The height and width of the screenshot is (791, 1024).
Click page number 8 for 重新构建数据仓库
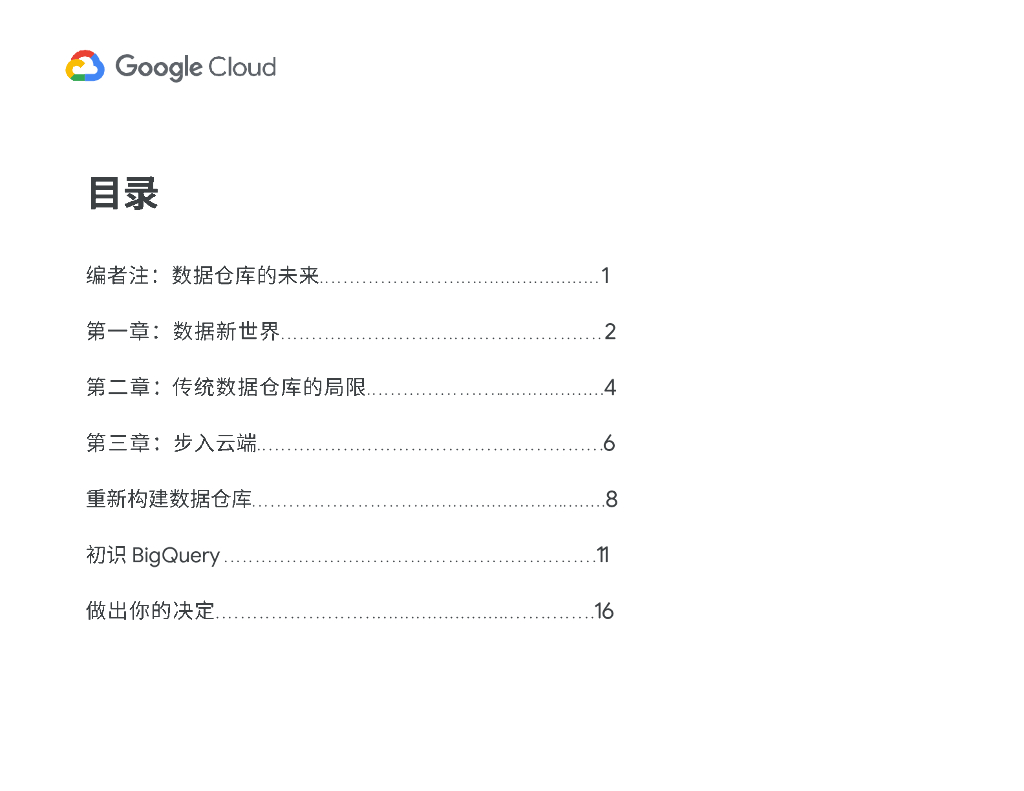(x=611, y=499)
